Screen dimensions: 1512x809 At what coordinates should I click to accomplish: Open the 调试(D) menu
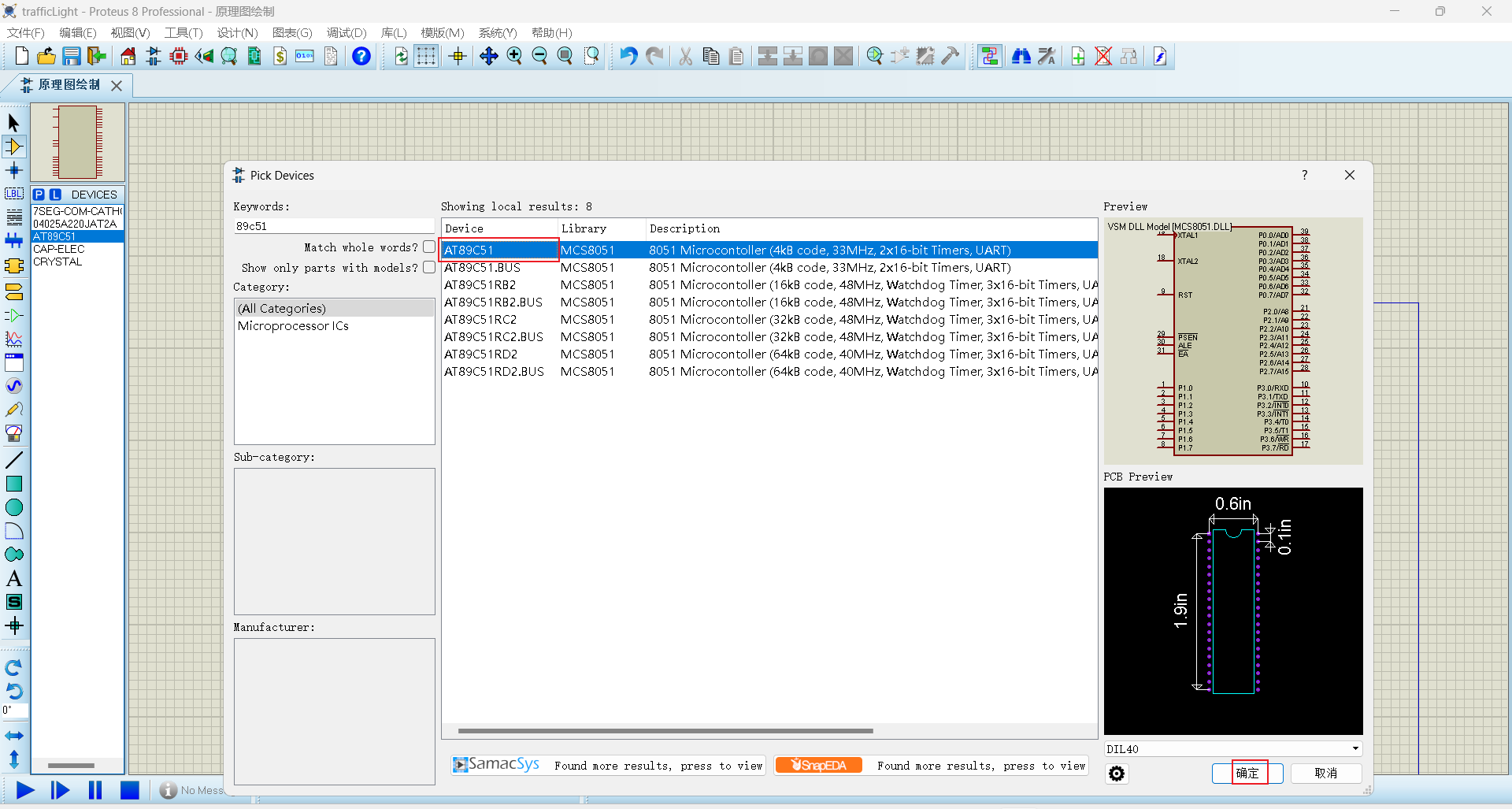coord(346,33)
